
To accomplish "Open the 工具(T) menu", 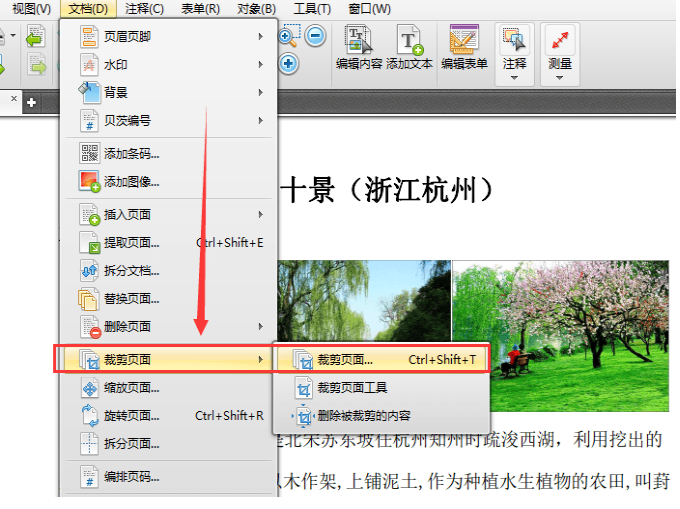I will [312, 9].
